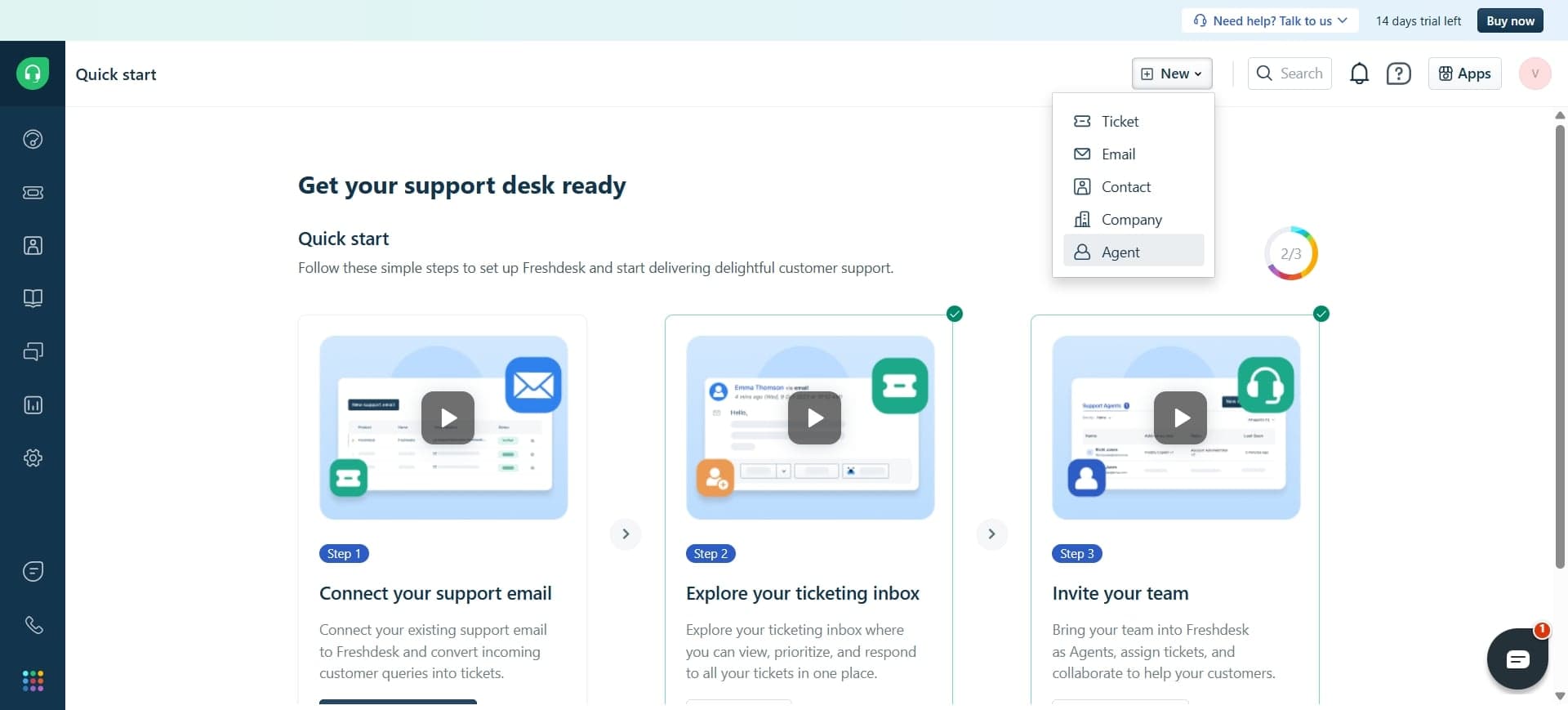Open the Admin settings gear icon
Viewport: 1568px width, 710px height.
pyautogui.click(x=33, y=458)
